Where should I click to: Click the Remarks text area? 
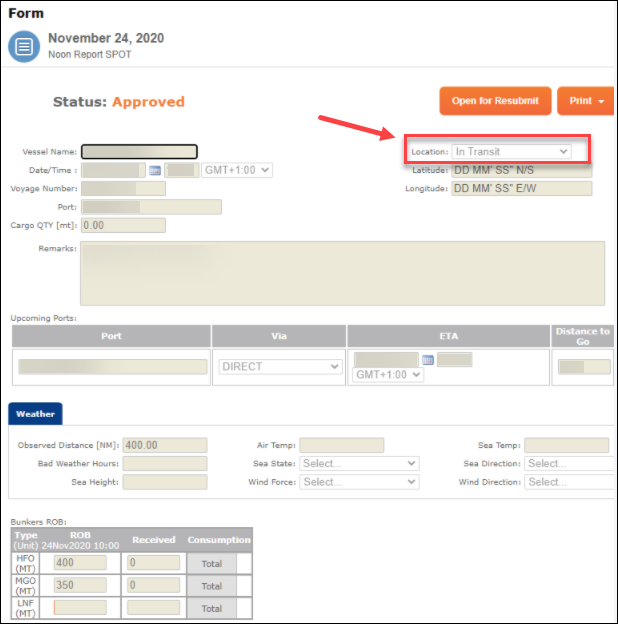click(342, 272)
